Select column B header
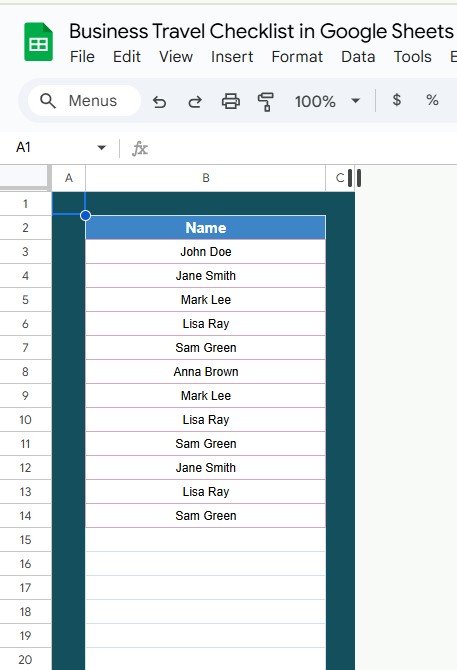Viewport: 457px width, 670px height. click(x=205, y=178)
